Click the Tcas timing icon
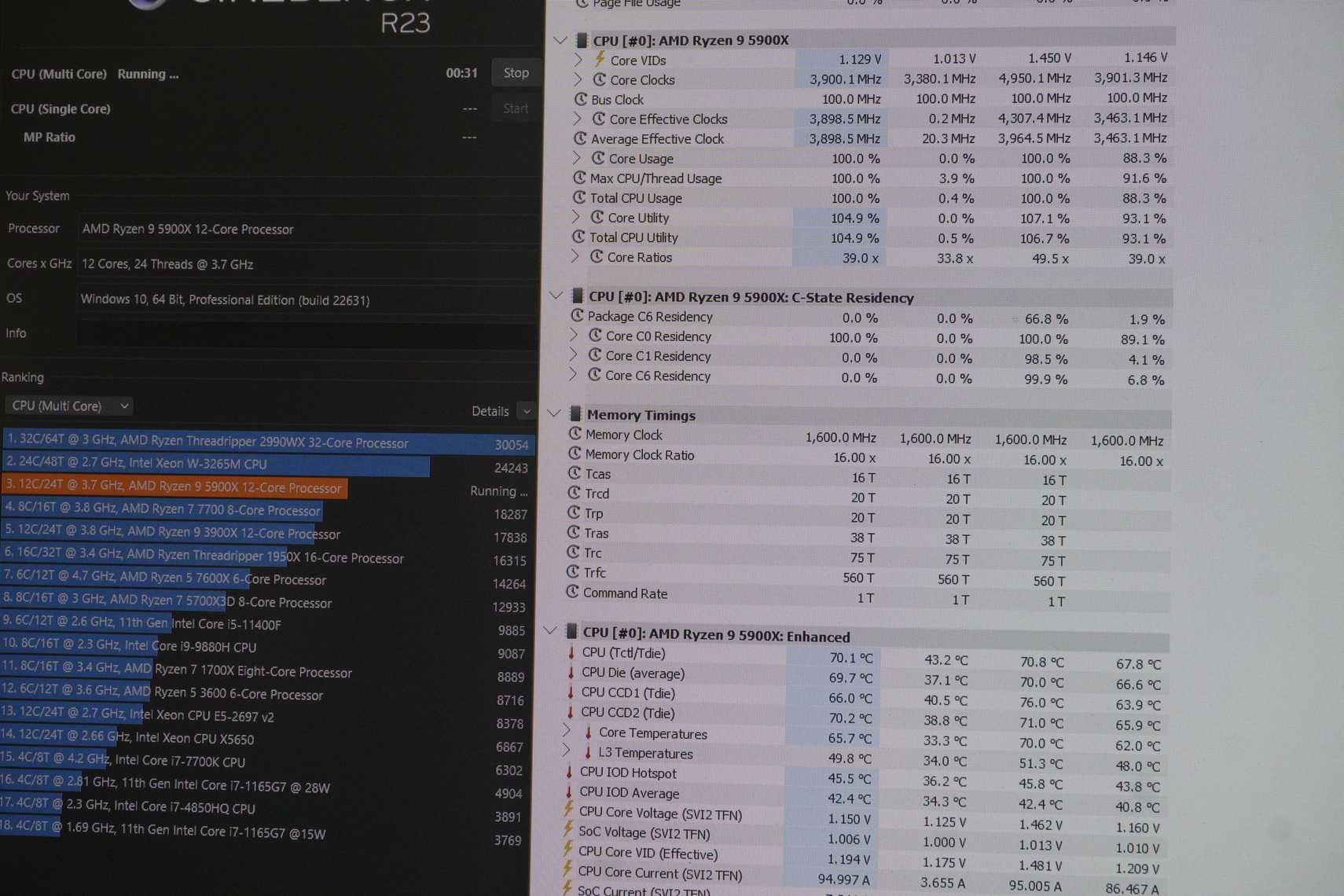The width and height of the screenshot is (1344, 896). (x=575, y=473)
